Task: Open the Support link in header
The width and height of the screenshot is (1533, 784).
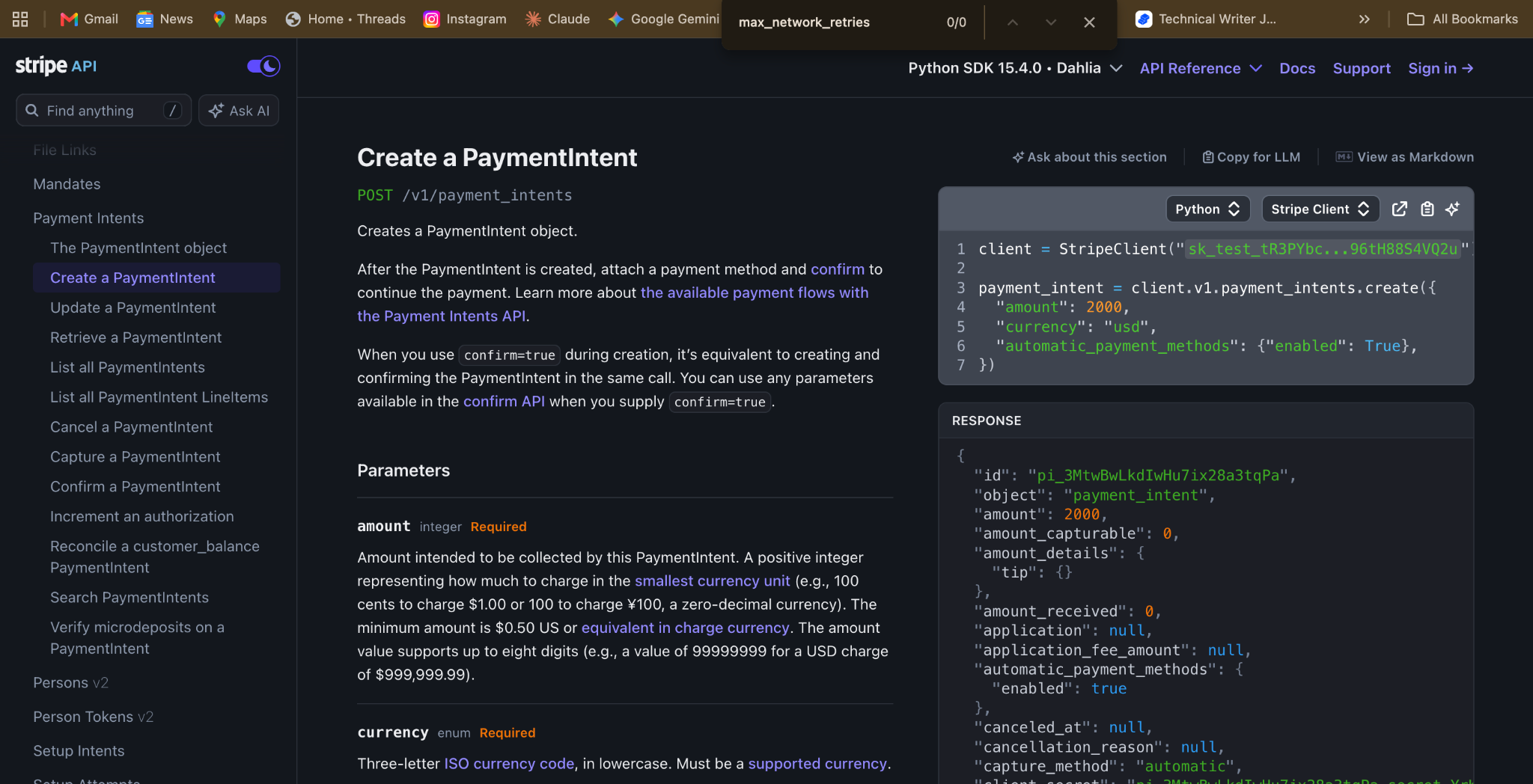Action: click(1362, 68)
